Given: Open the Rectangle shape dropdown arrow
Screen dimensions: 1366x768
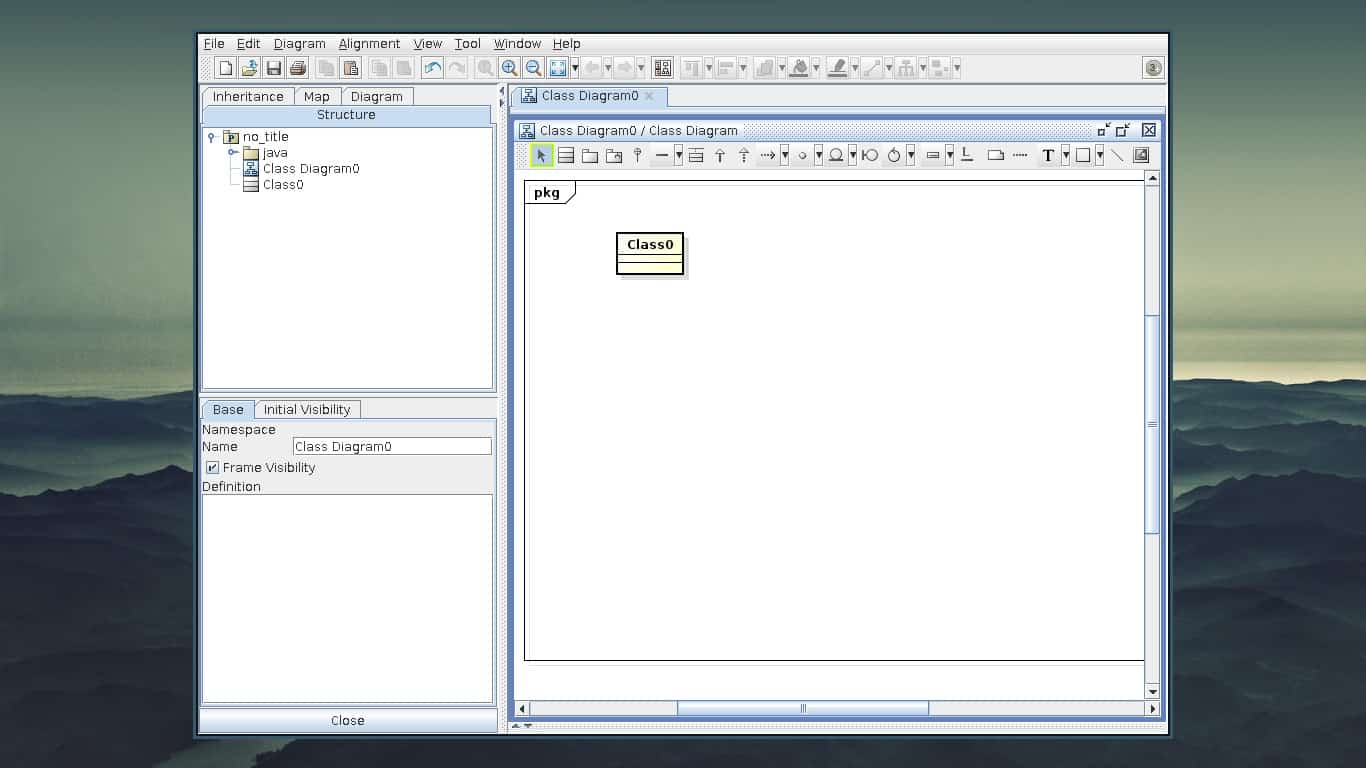Looking at the screenshot, I should point(1099,155).
